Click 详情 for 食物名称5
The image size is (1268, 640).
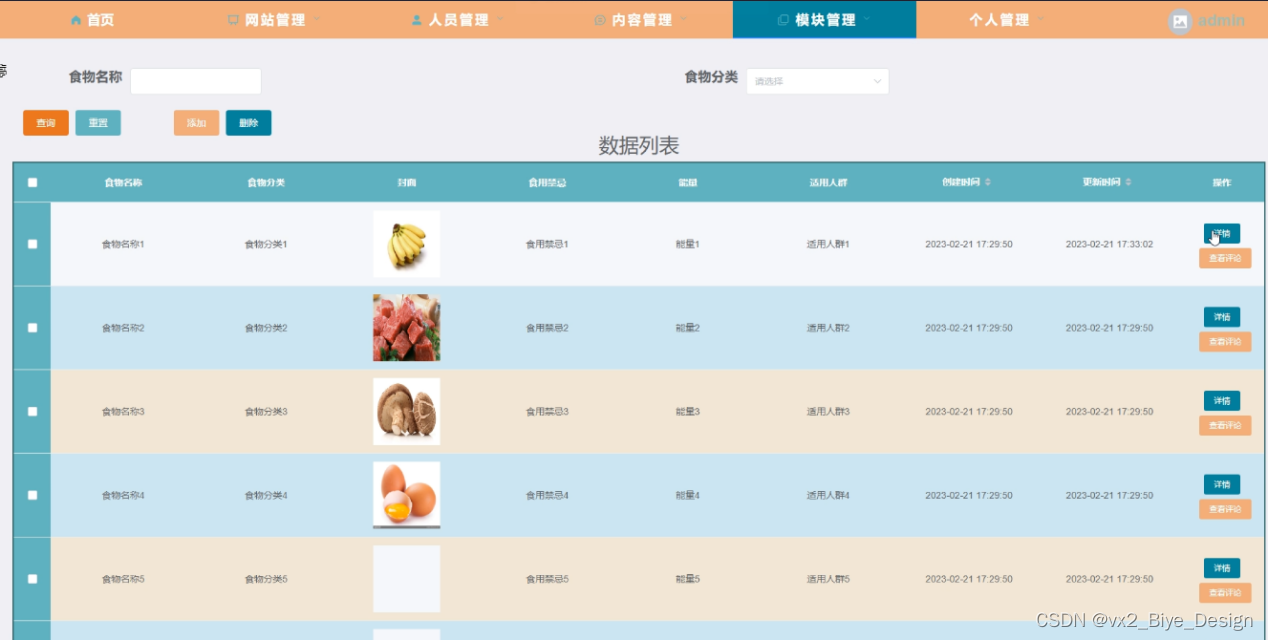1222,568
